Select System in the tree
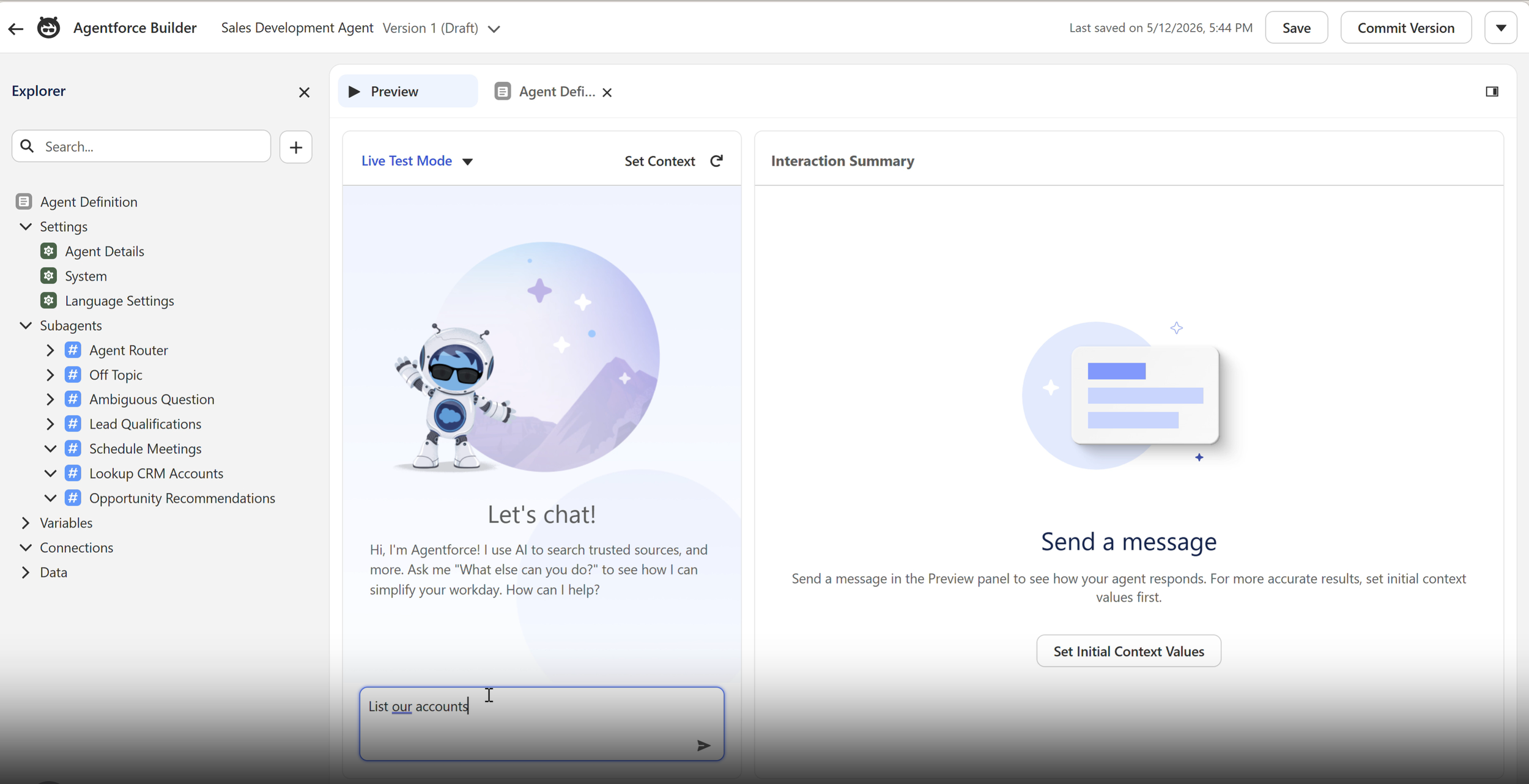Viewport: 1529px width, 784px height. [x=86, y=276]
